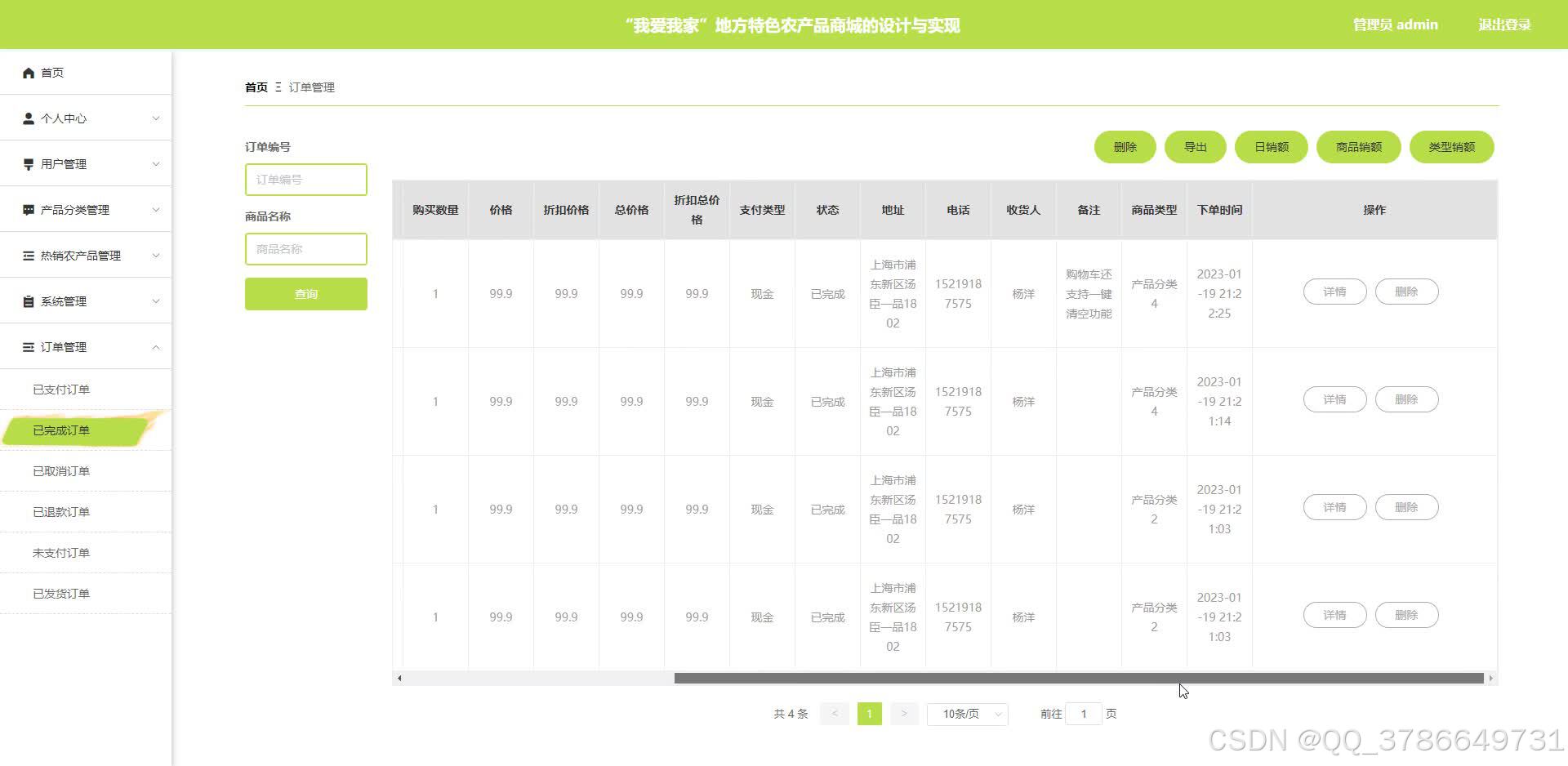1568x766 pixels.
Task: Click 首页 in the breadcrumb
Action: [256, 87]
